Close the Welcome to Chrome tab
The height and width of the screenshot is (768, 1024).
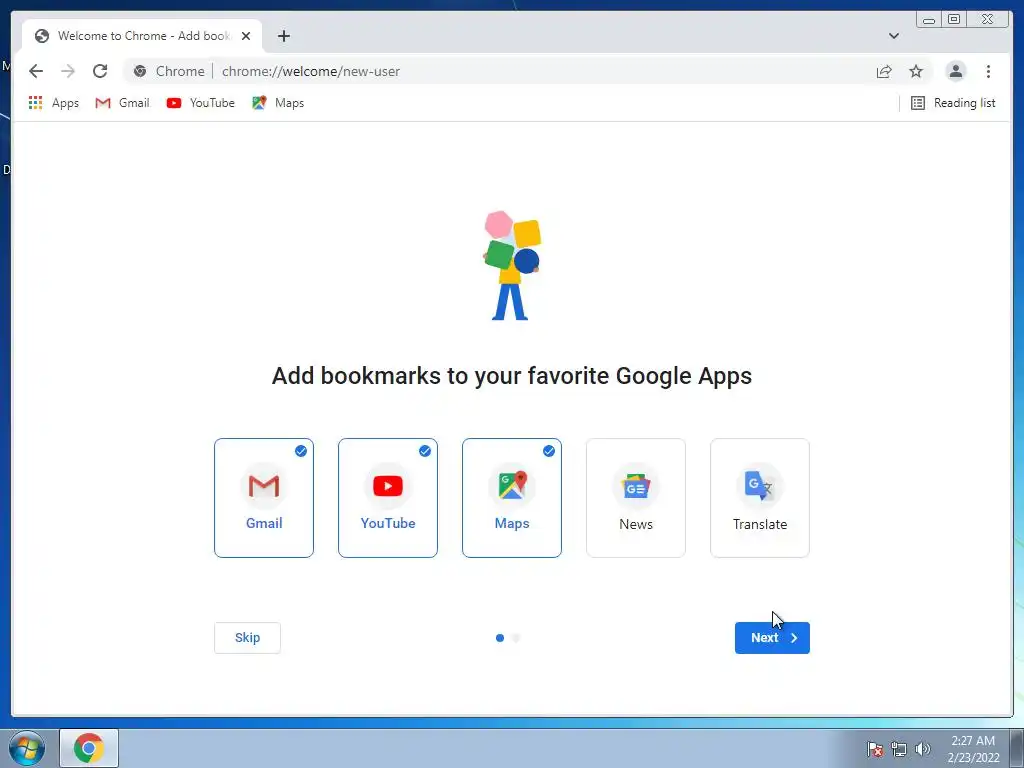[x=246, y=36]
